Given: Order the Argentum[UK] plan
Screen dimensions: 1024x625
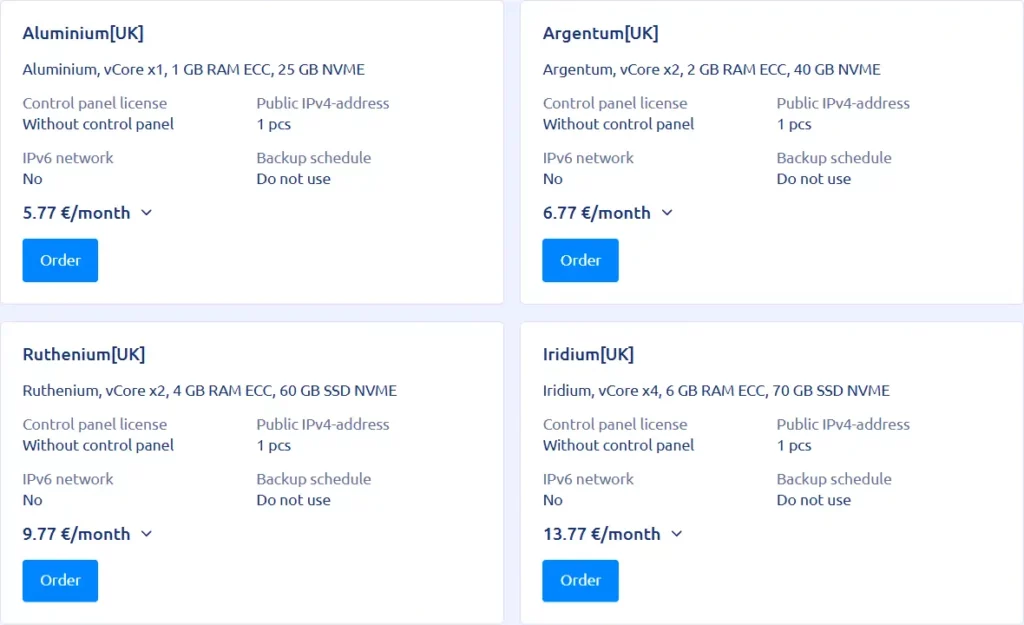Looking at the screenshot, I should coord(580,260).
